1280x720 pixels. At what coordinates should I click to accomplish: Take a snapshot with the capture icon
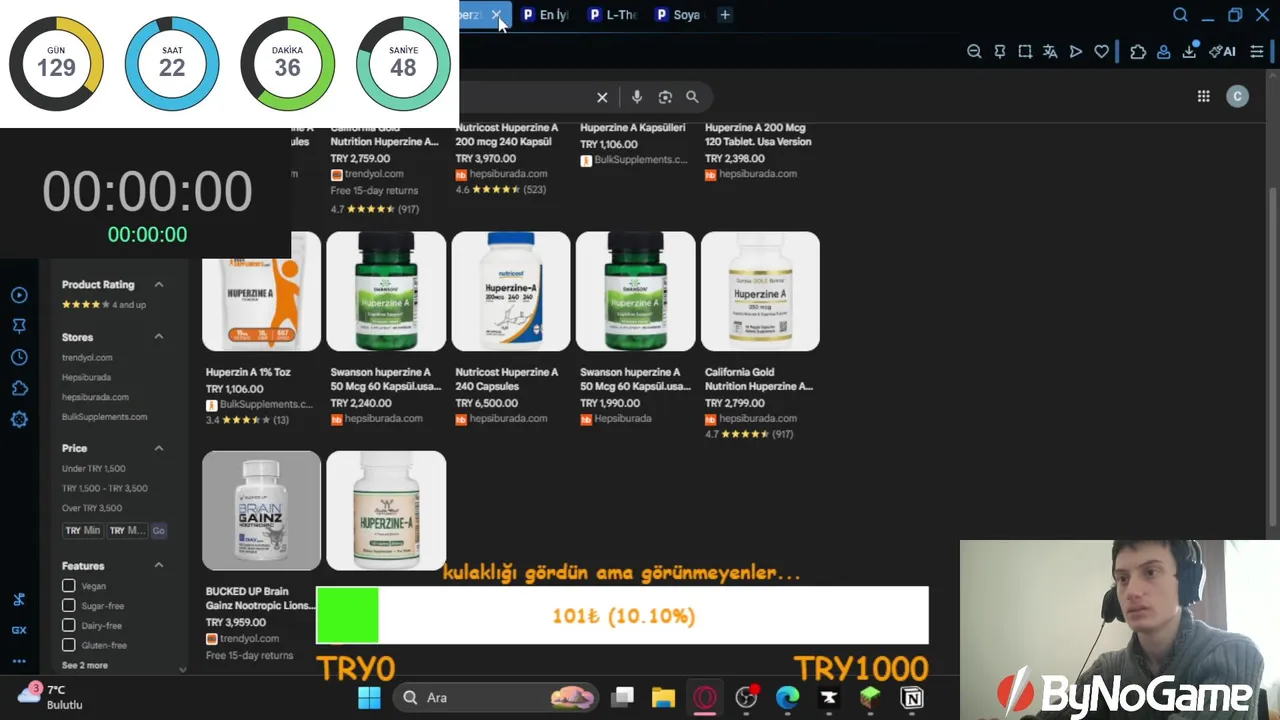pyautogui.click(x=1025, y=52)
